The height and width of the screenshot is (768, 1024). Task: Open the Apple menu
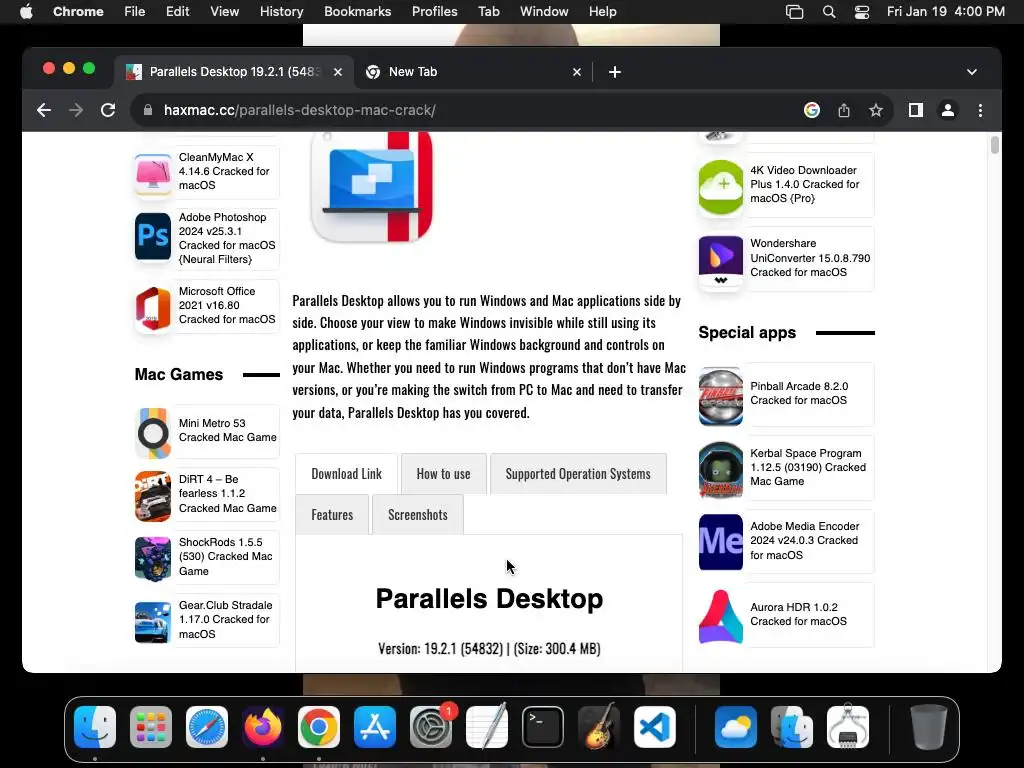coord(26,12)
